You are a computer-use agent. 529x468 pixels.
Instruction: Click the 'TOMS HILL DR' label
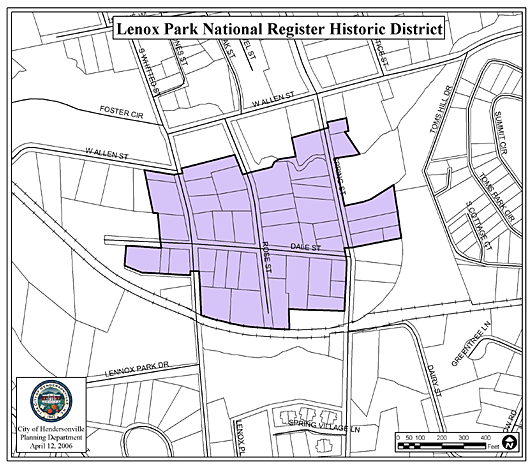[441, 109]
